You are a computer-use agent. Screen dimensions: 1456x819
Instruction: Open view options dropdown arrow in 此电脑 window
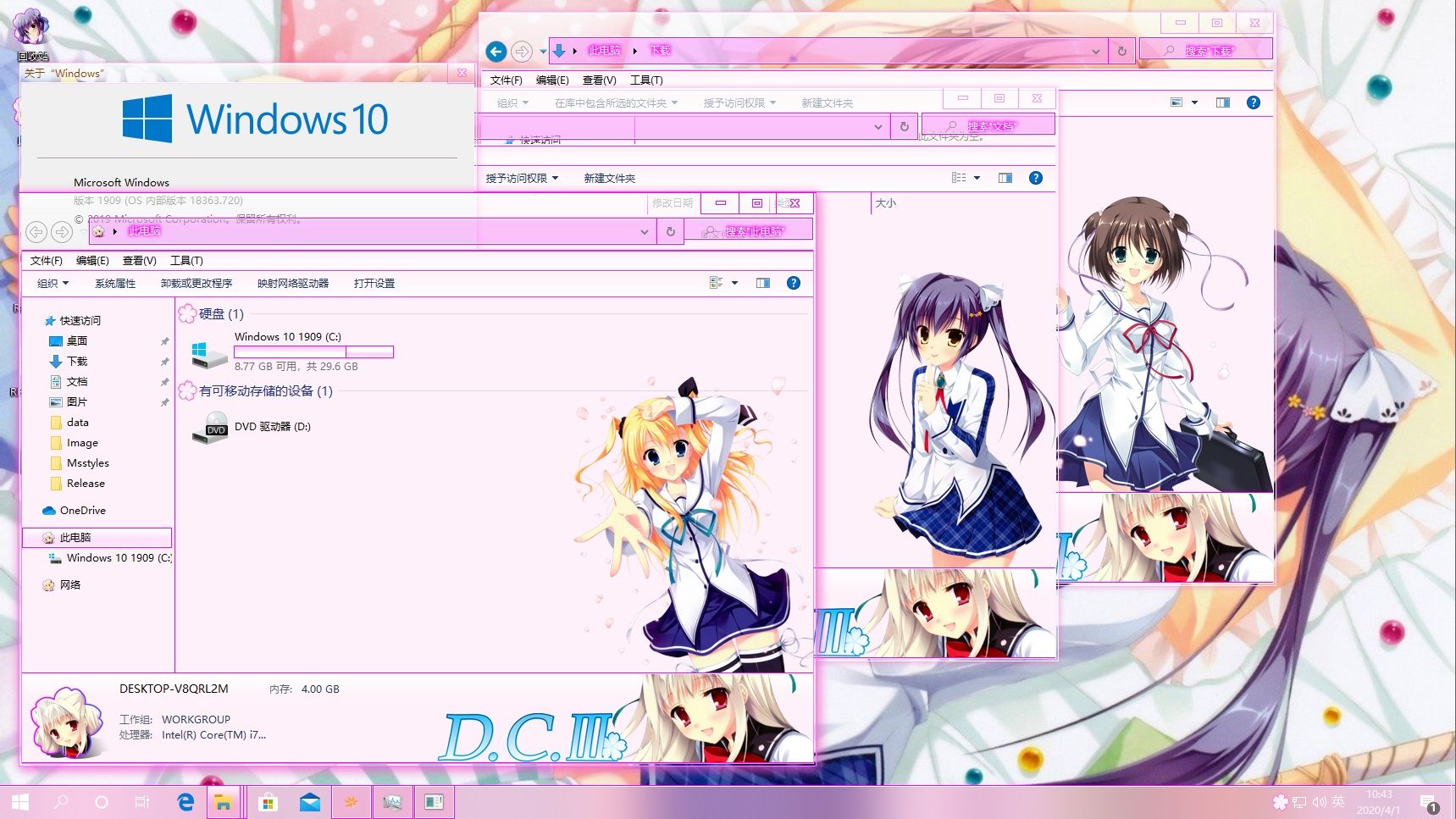coord(734,283)
